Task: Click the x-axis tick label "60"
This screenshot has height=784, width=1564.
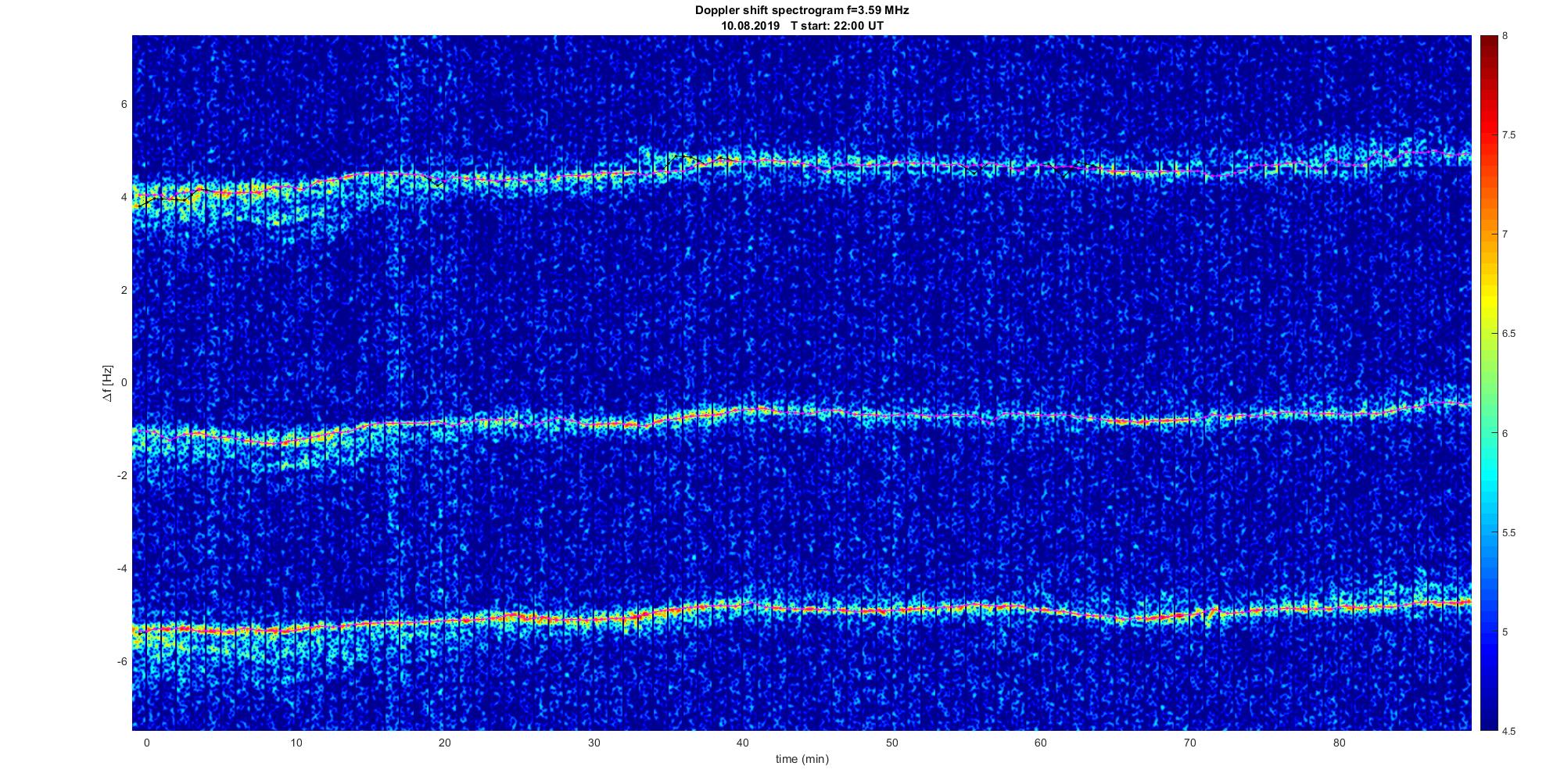Action: [x=1040, y=743]
